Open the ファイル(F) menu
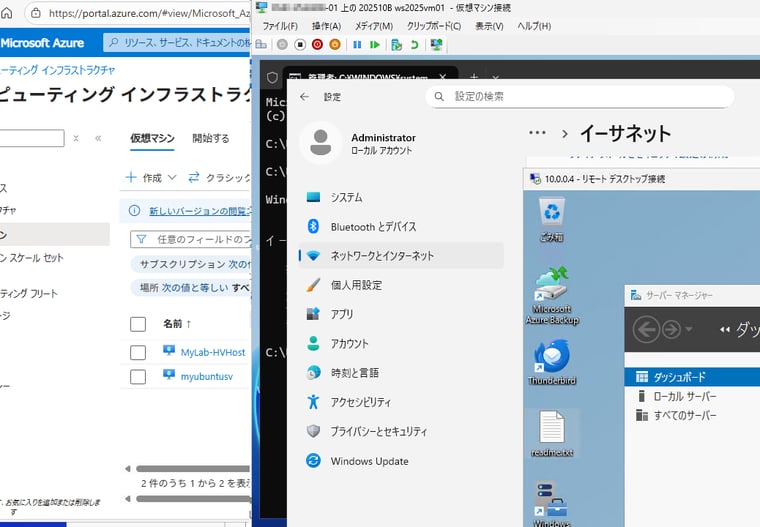 pos(280,26)
